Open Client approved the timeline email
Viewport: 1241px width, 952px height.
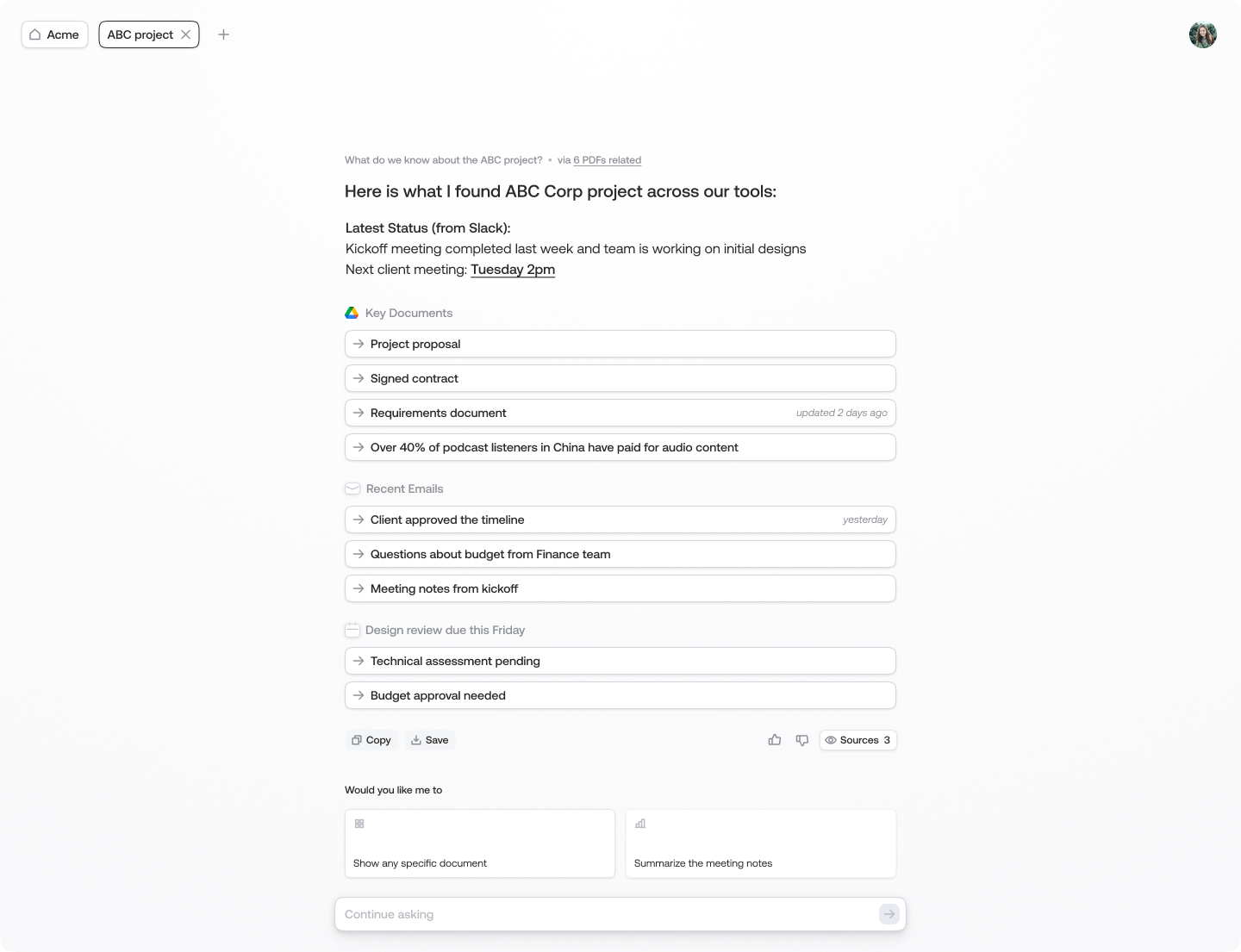coord(620,520)
